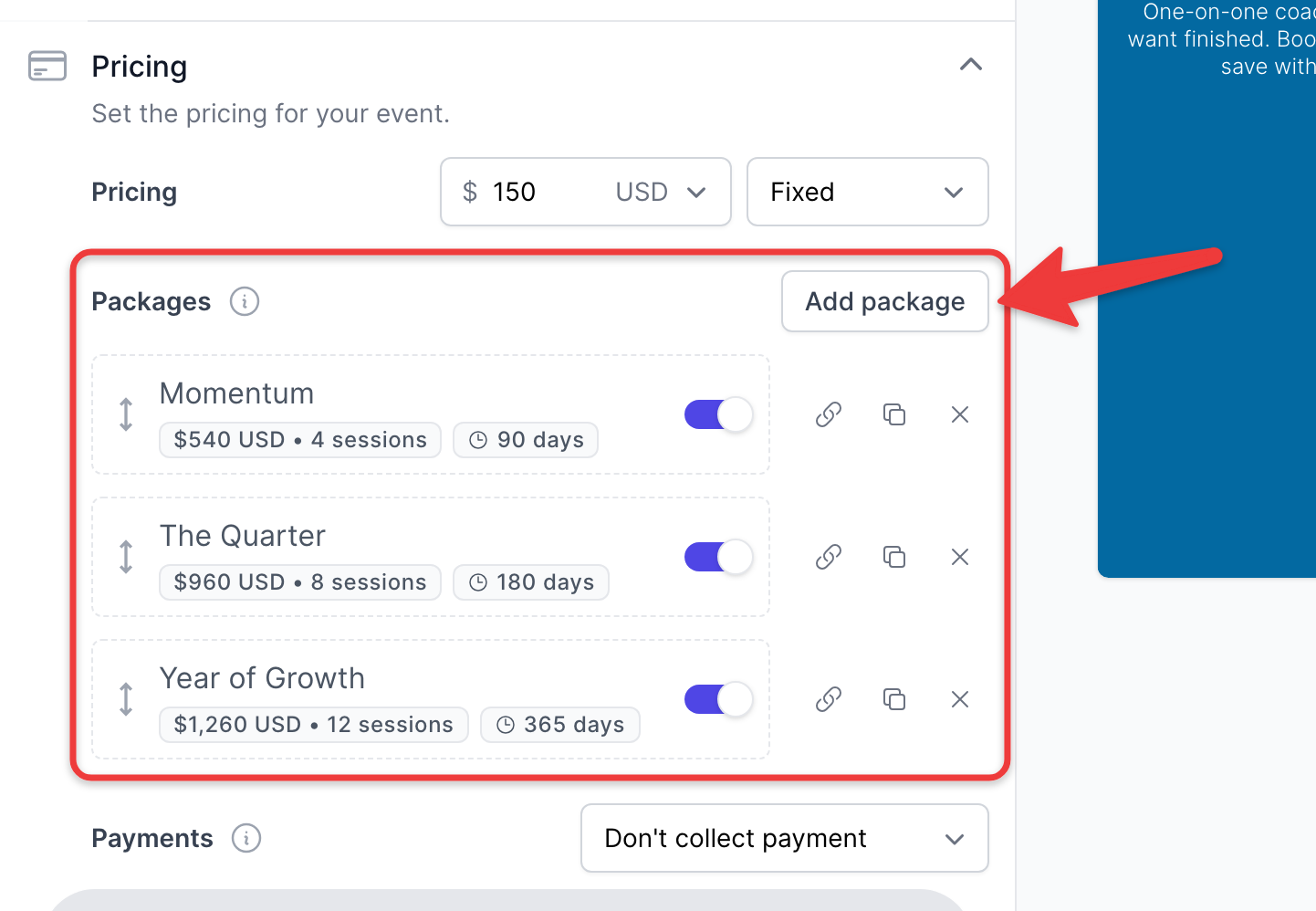The image size is (1316, 911).
Task: Click the Momentum reorder handle
Action: click(x=126, y=414)
